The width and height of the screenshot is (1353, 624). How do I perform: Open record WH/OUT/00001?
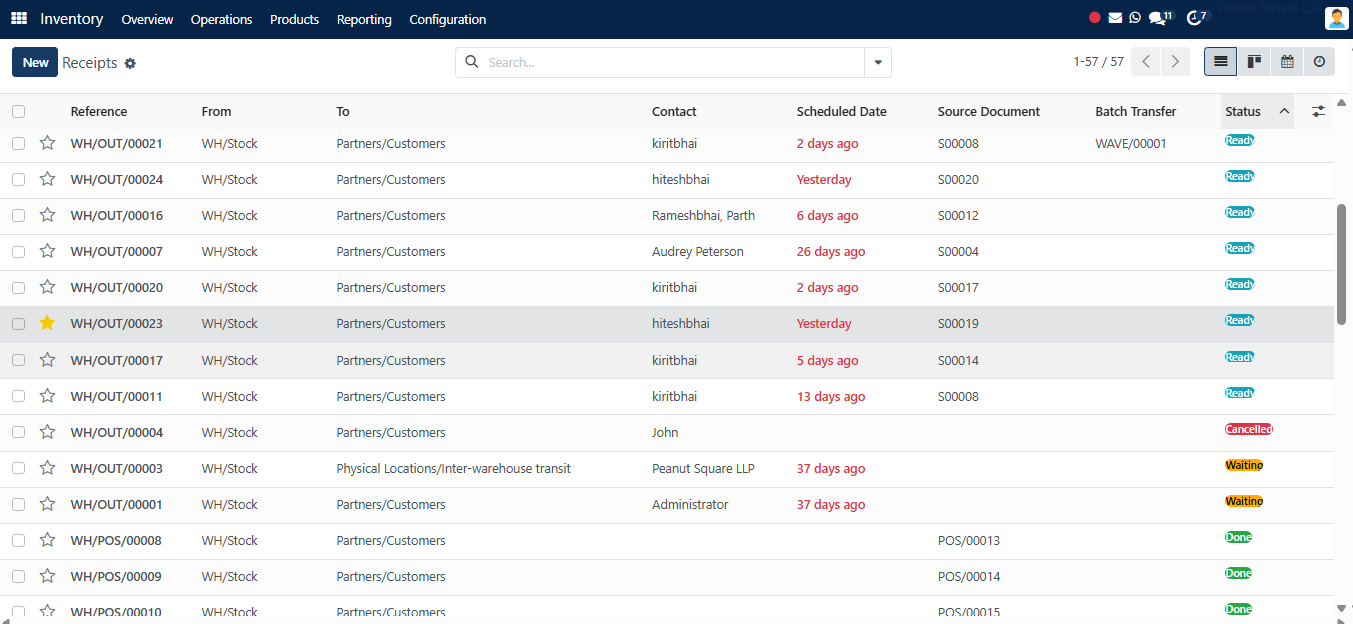[x=117, y=504]
